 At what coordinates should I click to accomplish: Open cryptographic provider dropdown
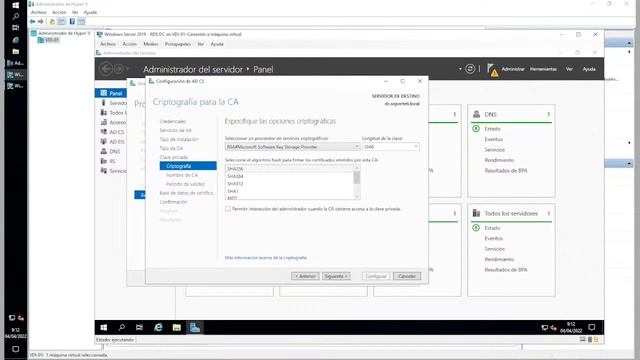[292, 147]
